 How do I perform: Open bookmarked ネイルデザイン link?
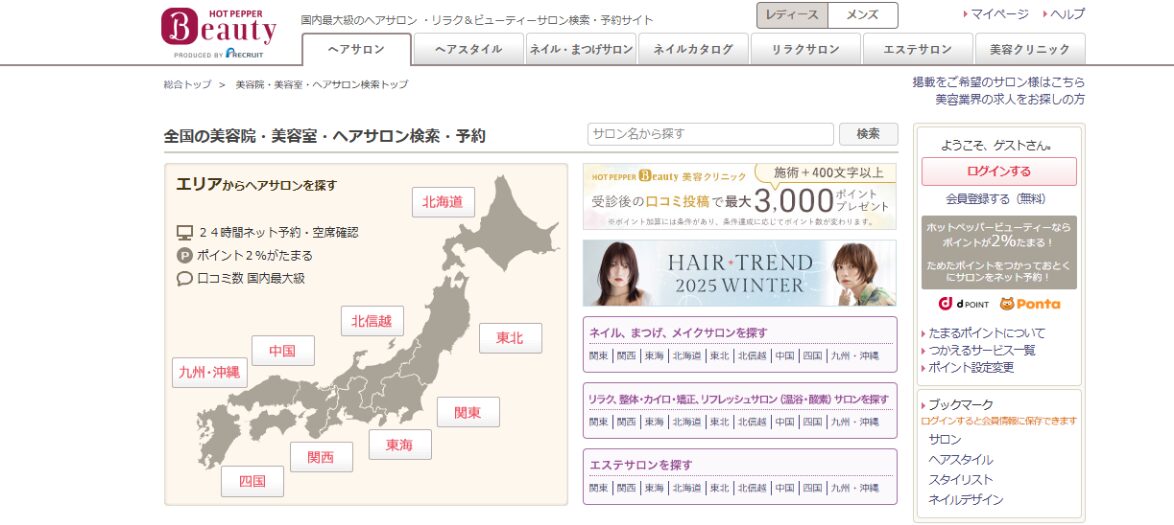click(x=966, y=500)
